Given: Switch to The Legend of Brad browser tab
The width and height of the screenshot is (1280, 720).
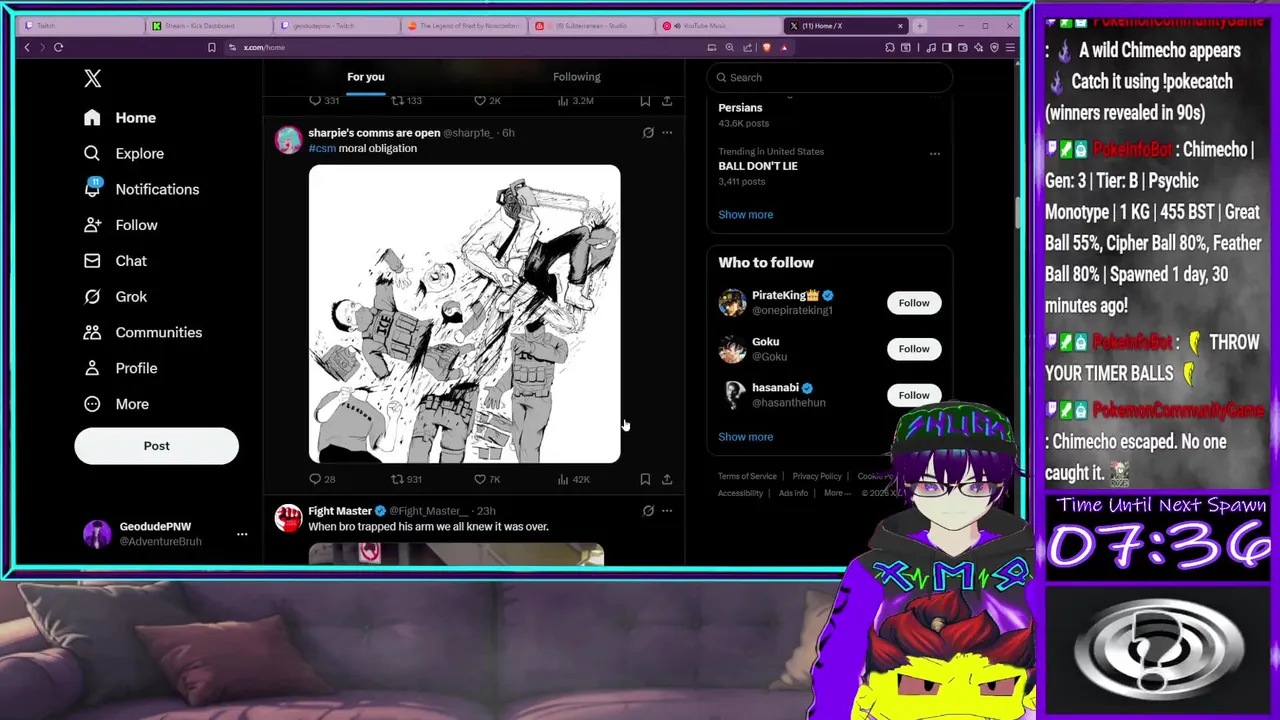Looking at the screenshot, I should tap(463, 26).
